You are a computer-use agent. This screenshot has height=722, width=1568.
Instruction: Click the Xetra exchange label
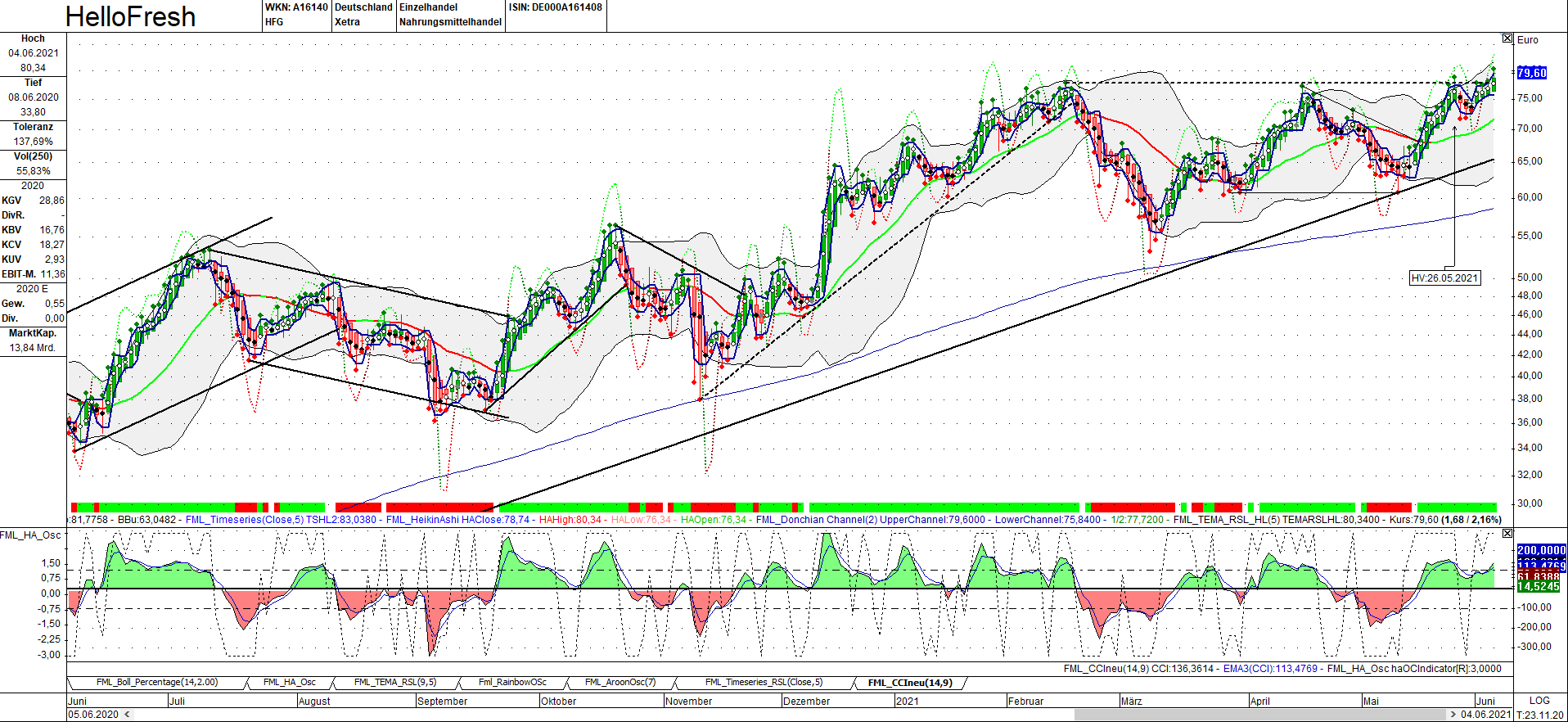tap(347, 22)
